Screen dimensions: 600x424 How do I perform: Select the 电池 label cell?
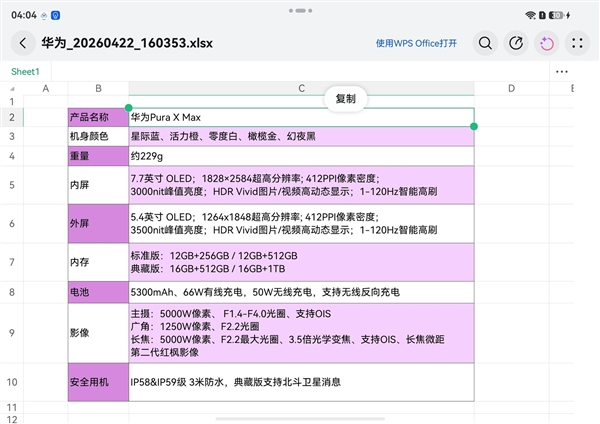(x=98, y=291)
